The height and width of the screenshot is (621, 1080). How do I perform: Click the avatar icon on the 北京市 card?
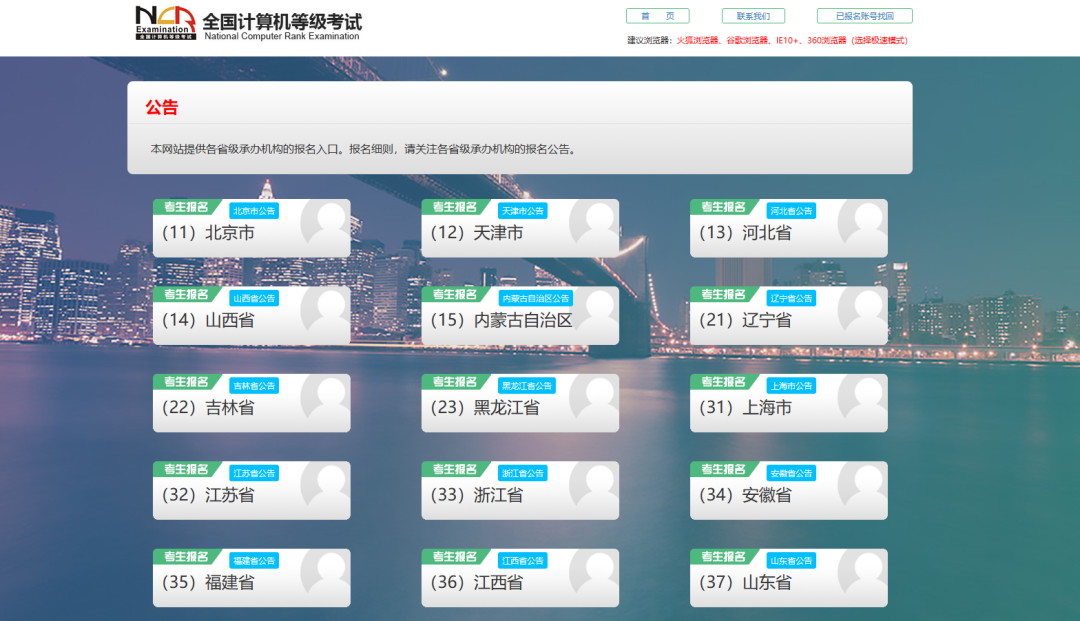pos(325,224)
